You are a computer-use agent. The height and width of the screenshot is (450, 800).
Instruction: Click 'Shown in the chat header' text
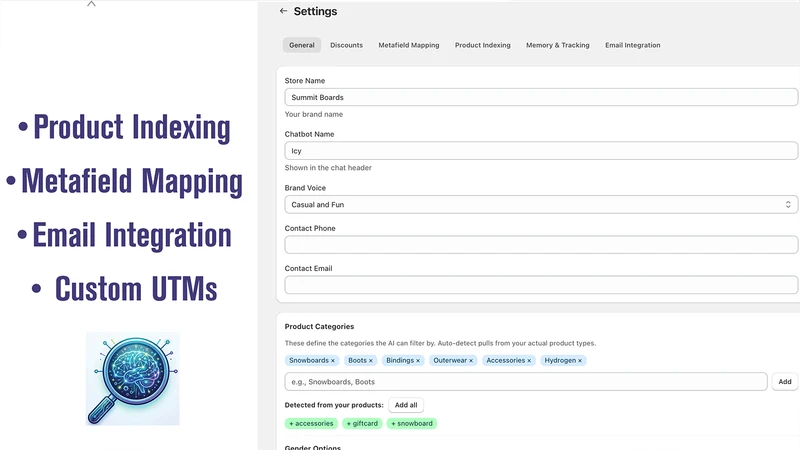328,168
